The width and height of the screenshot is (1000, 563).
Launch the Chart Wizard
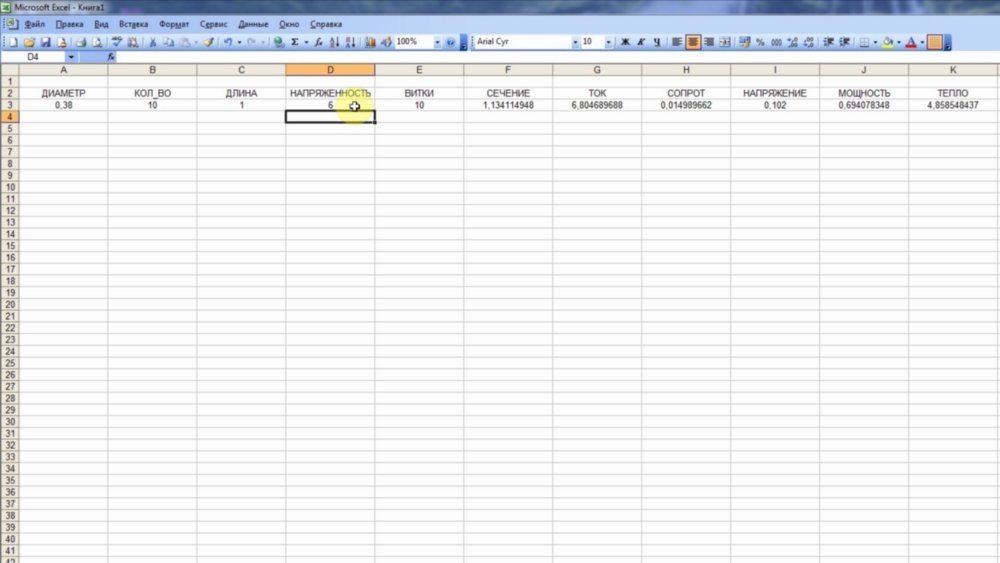pos(370,42)
